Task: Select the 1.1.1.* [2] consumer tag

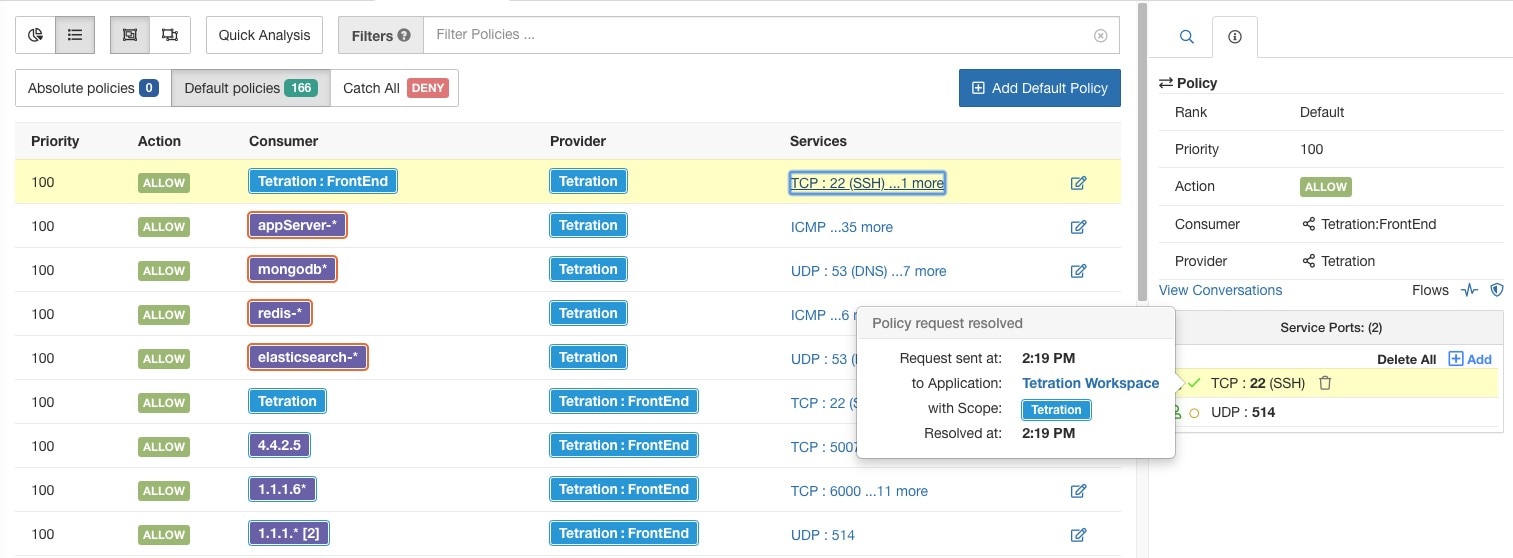Action: point(288,533)
